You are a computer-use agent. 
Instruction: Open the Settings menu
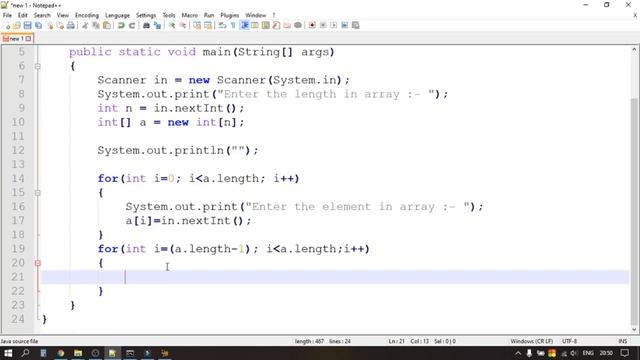(146, 15)
